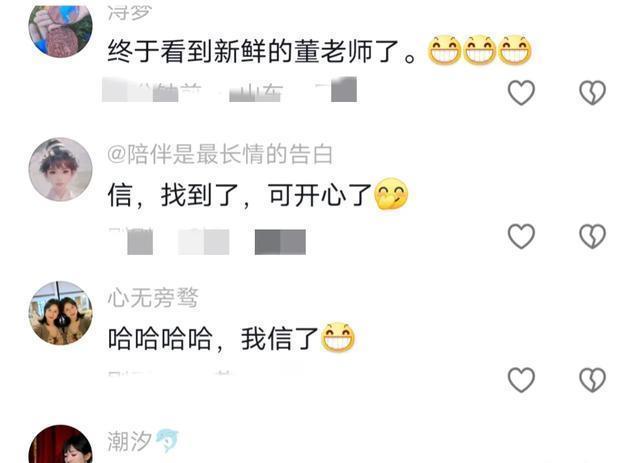Tap broken heart on 我信了 comment
The width and height of the screenshot is (640, 463).
[592, 380]
